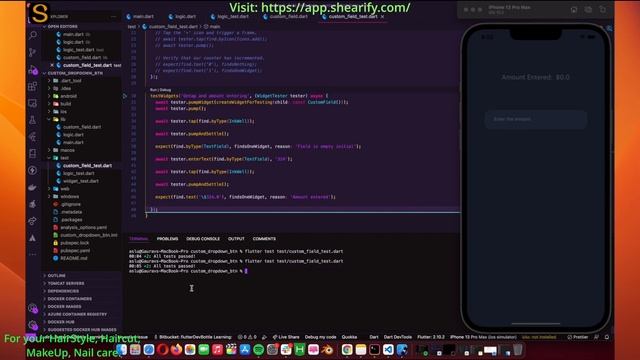Viewport: 640px width, 360px height.
Task: Click Flutter version in status bar
Action: click(x=431, y=337)
